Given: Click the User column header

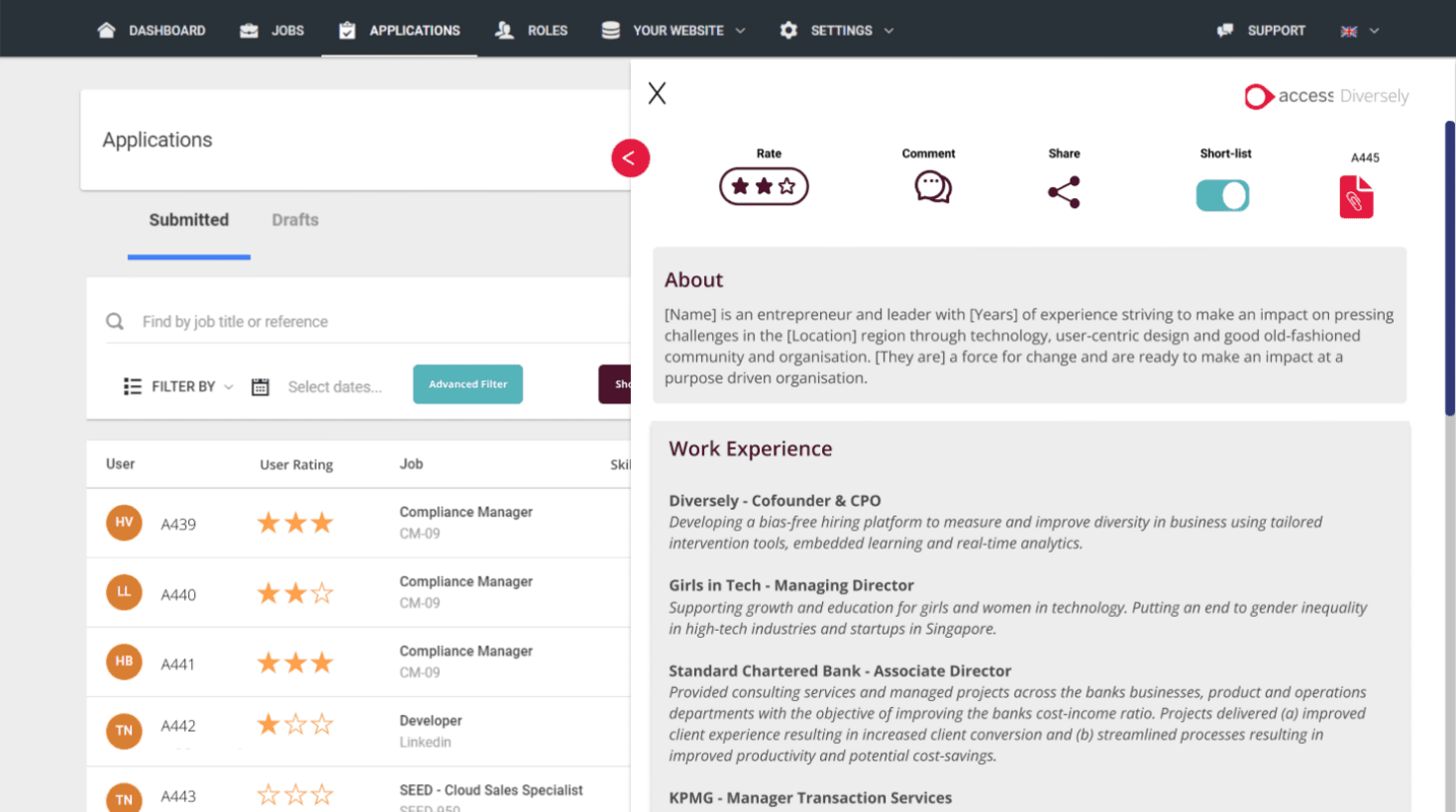Looking at the screenshot, I should pyautogui.click(x=120, y=463).
